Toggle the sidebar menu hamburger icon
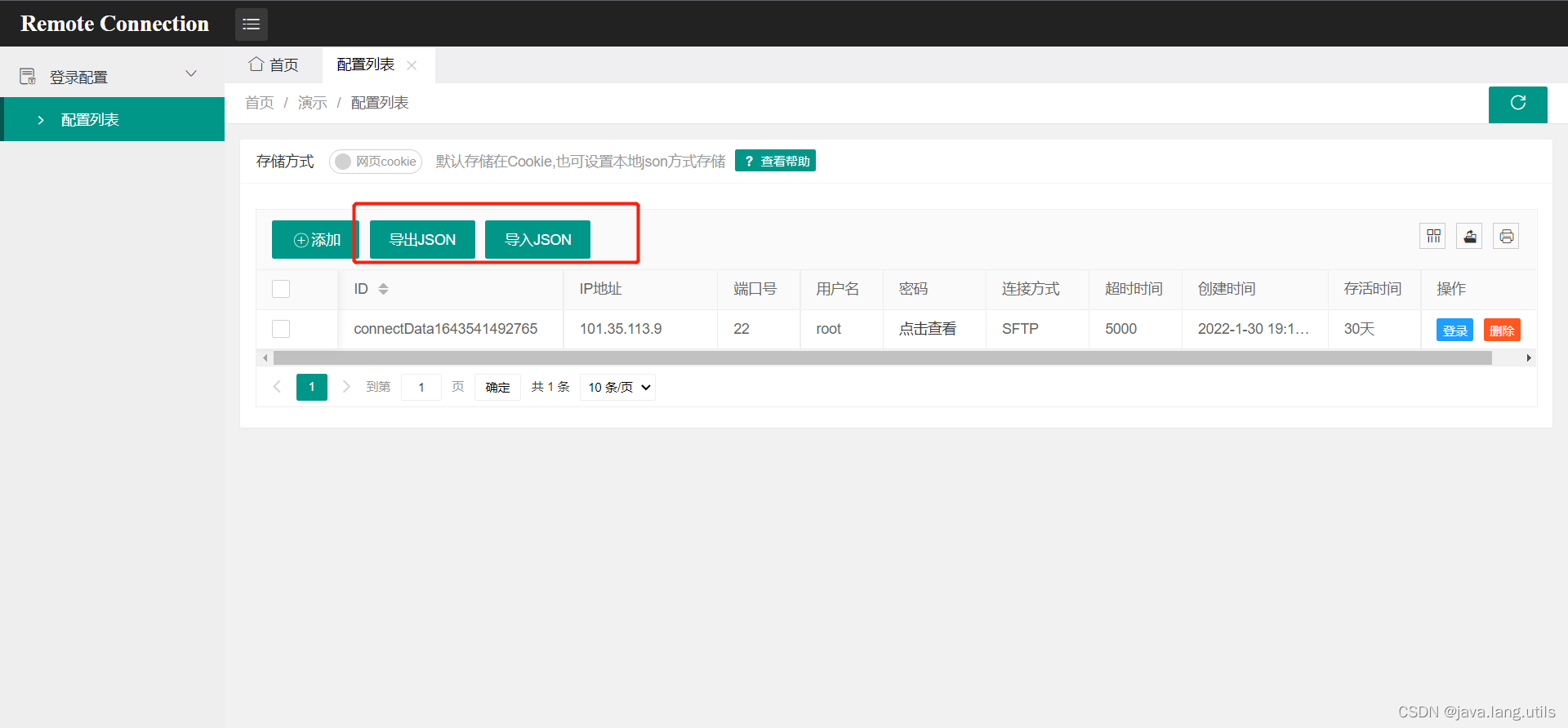This screenshot has width=1568, height=728. click(x=251, y=24)
